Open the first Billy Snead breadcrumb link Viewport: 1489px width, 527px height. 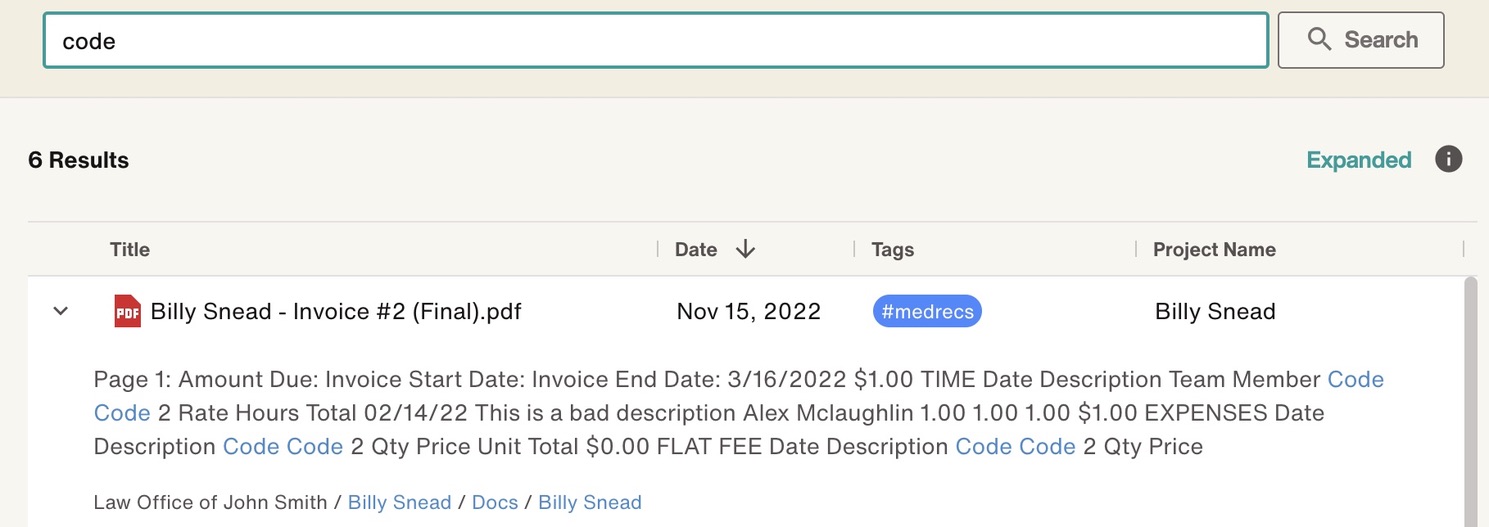pos(399,503)
